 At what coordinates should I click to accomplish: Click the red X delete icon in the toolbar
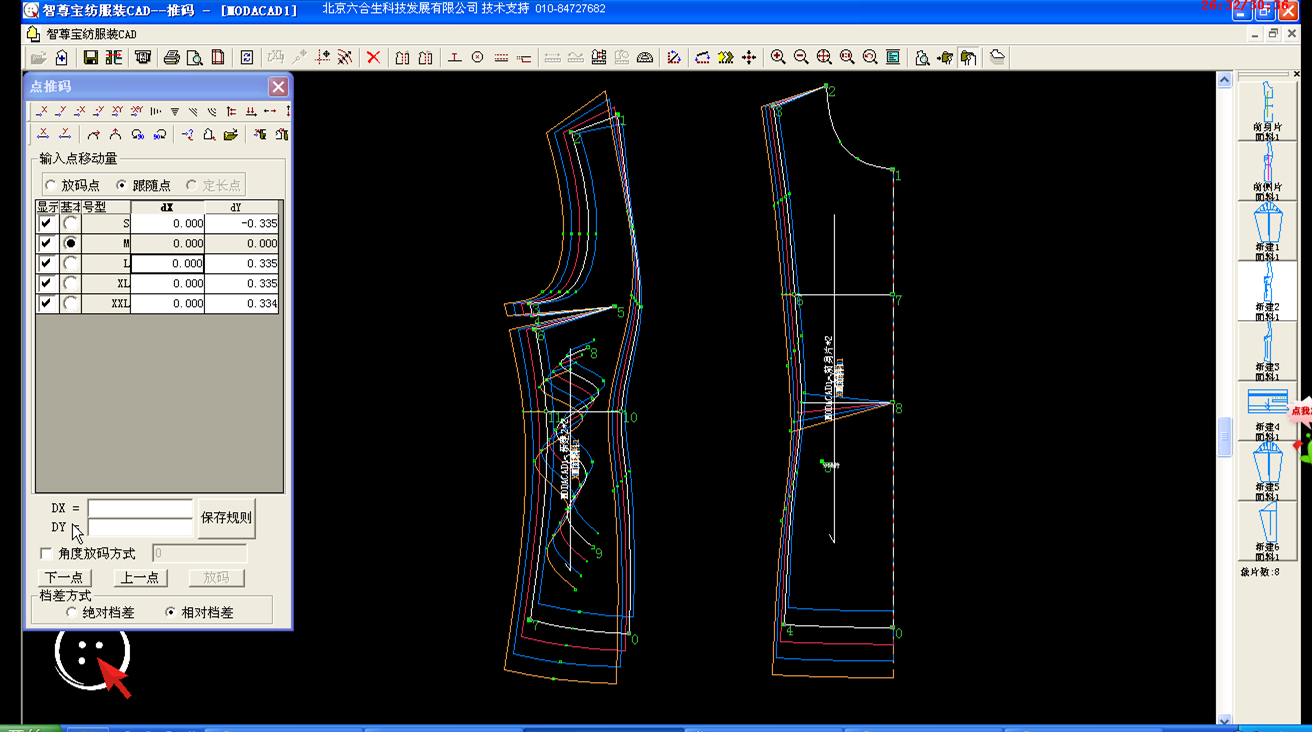pos(373,58)
